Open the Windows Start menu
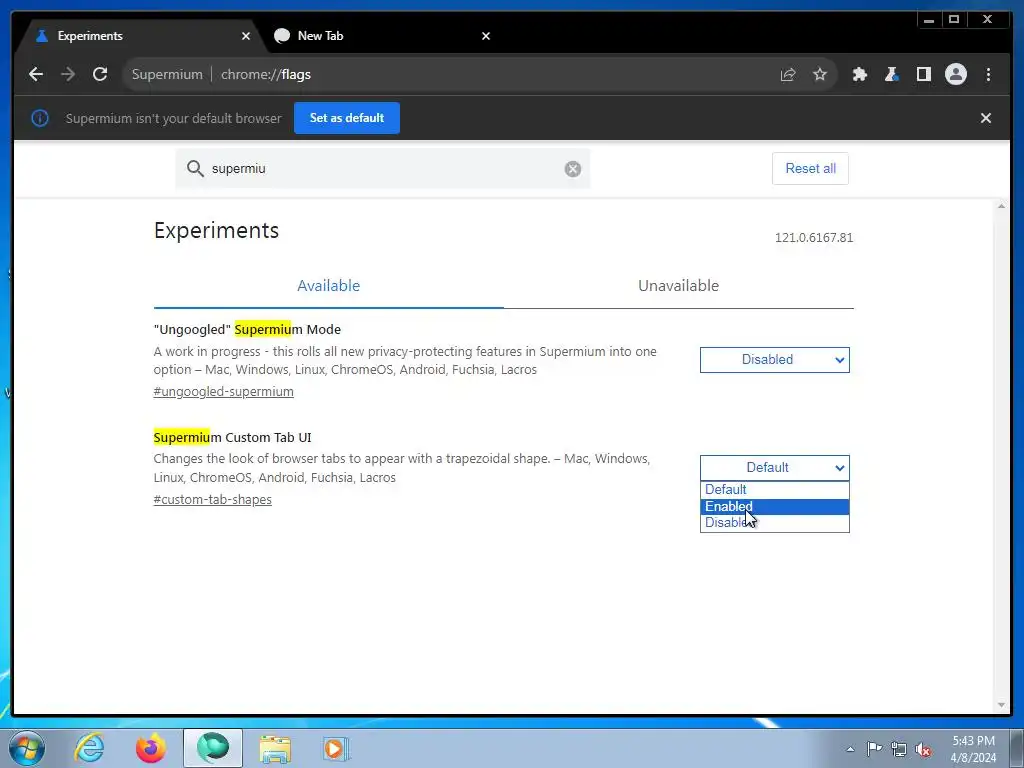Screen dimensions: 1024x768 pyautogui.click(x=27, y=748)
